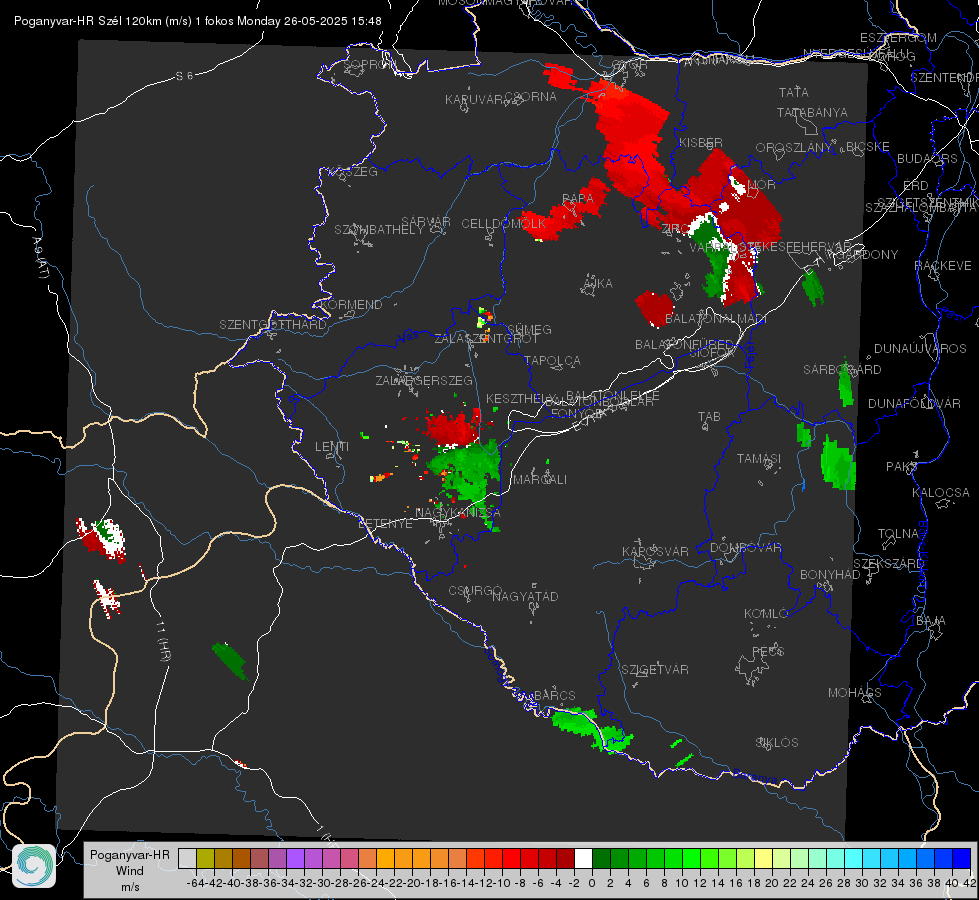The image size is (979, 900).
Task: Click the BALATONALMADI city label
Action: (716, 319)
